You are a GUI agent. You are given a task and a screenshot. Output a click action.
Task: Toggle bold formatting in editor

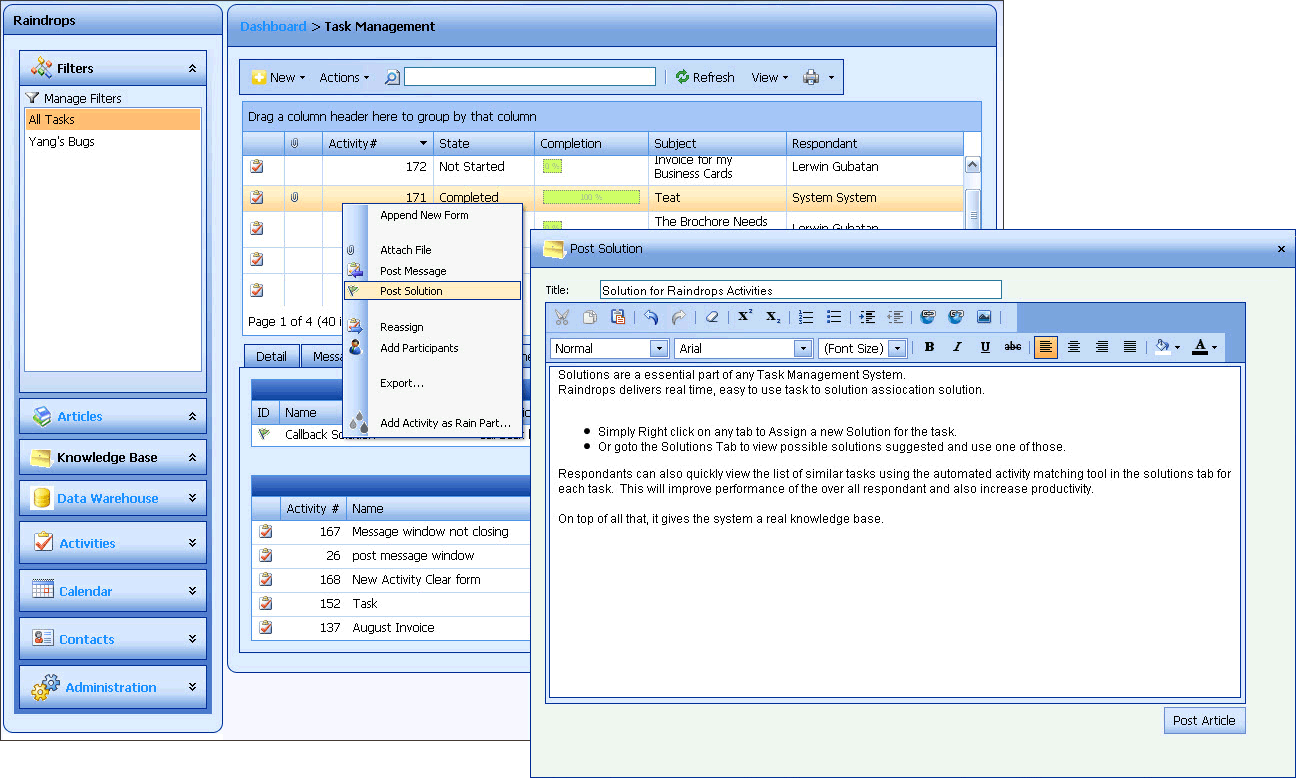[929, 347]
